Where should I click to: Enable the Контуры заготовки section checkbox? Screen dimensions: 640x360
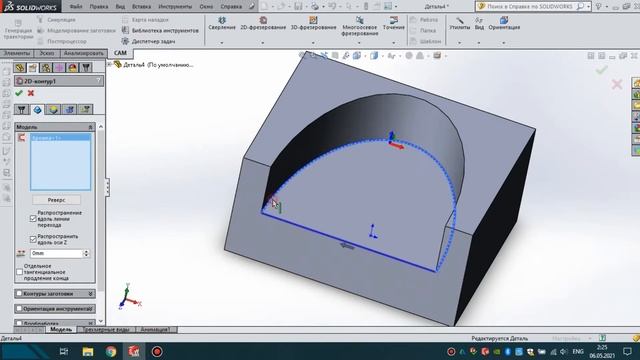point(19,293)
